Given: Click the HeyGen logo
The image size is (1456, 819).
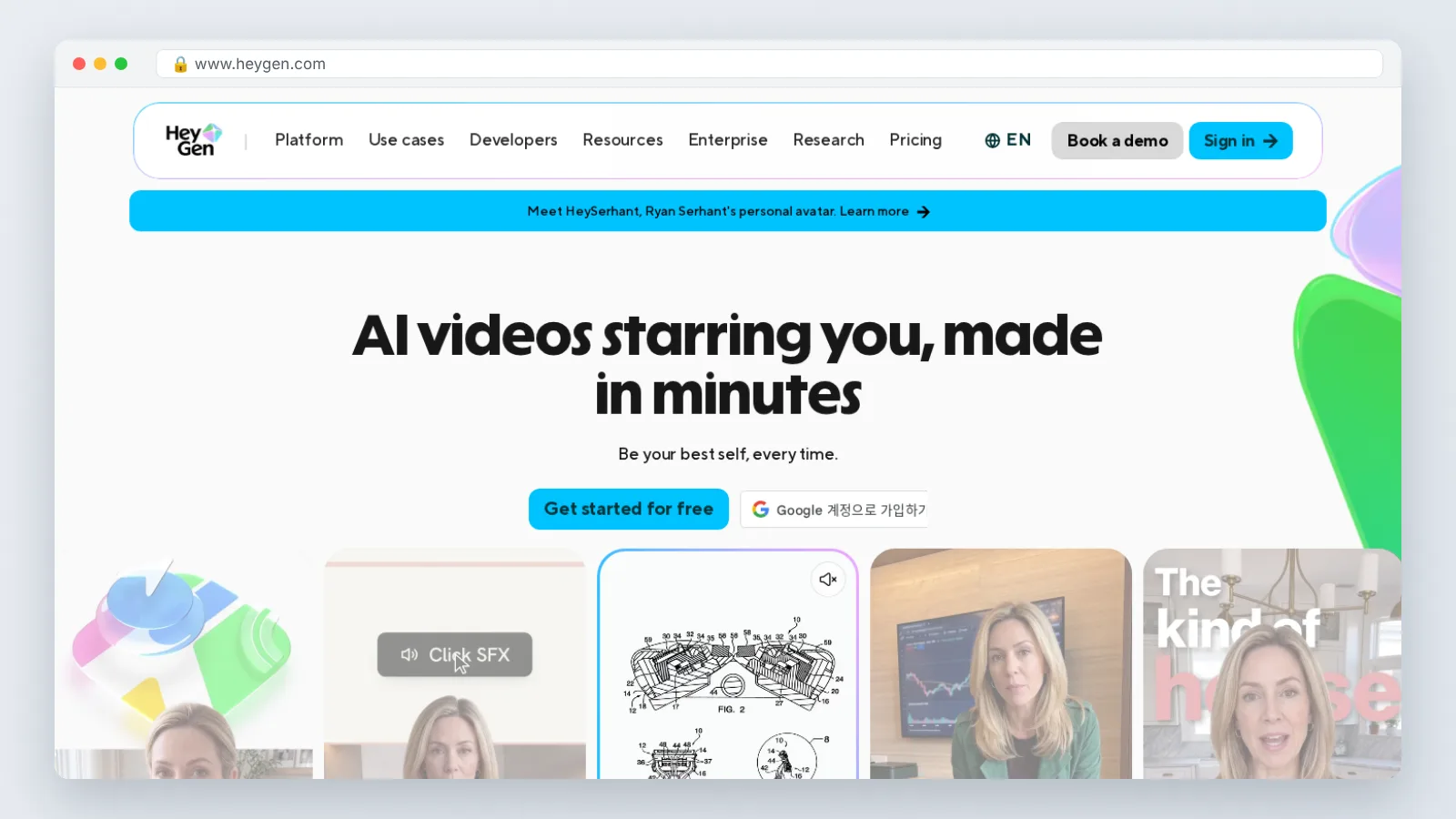Looking at the screenshot, I should (x=194, y=140).
